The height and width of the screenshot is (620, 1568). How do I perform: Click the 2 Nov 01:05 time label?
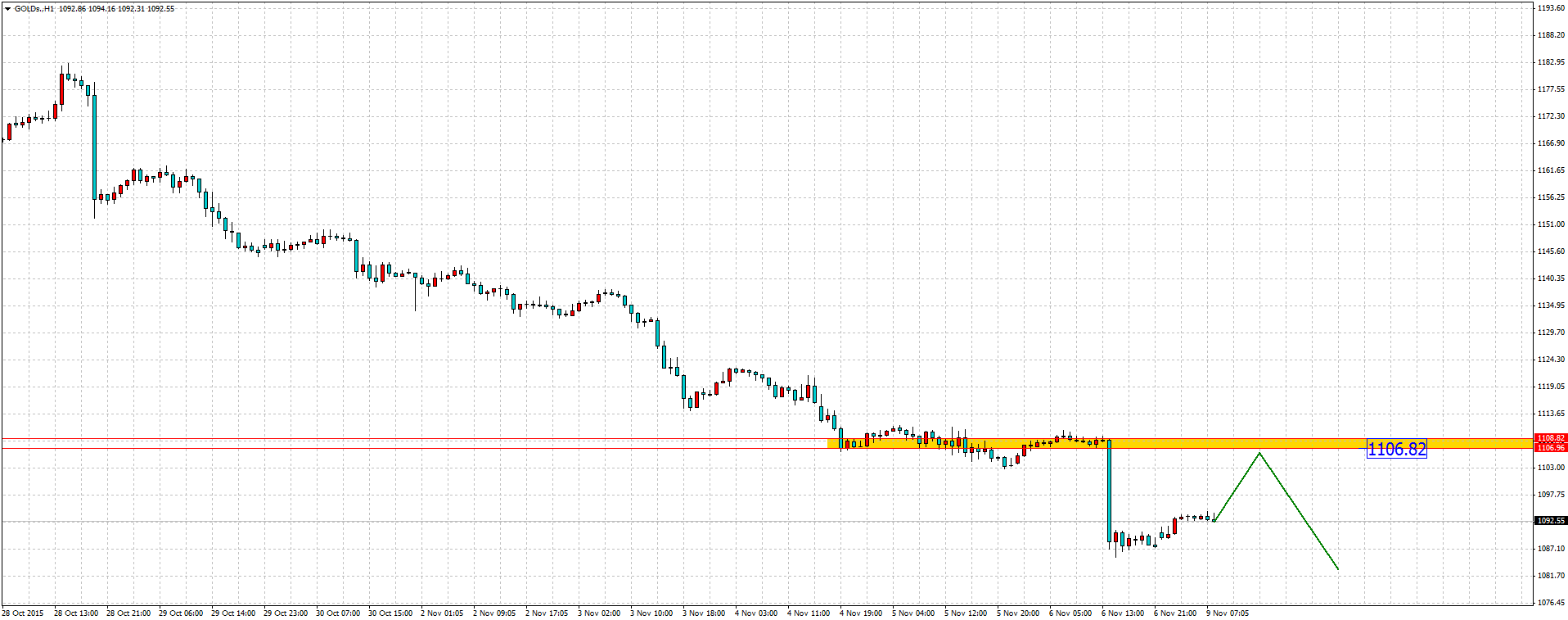(x=442, y=613)
